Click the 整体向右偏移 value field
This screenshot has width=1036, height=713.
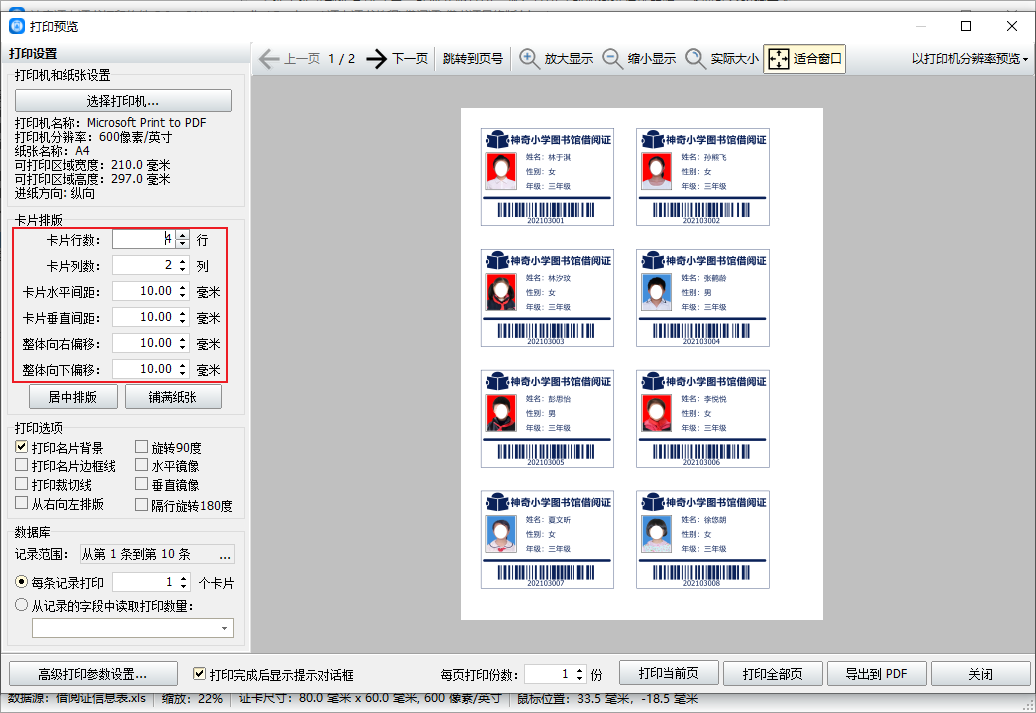tap(143, 343)
